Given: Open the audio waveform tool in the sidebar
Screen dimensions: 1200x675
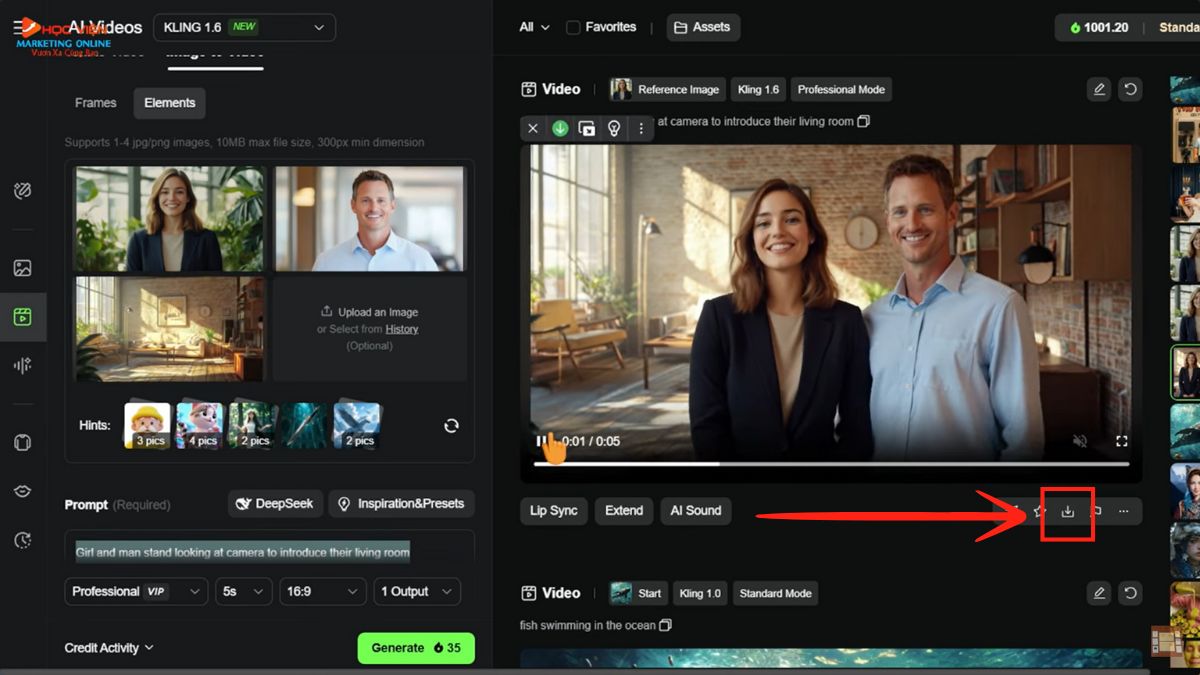Looking at the screenshot, I should coord(23,365).
